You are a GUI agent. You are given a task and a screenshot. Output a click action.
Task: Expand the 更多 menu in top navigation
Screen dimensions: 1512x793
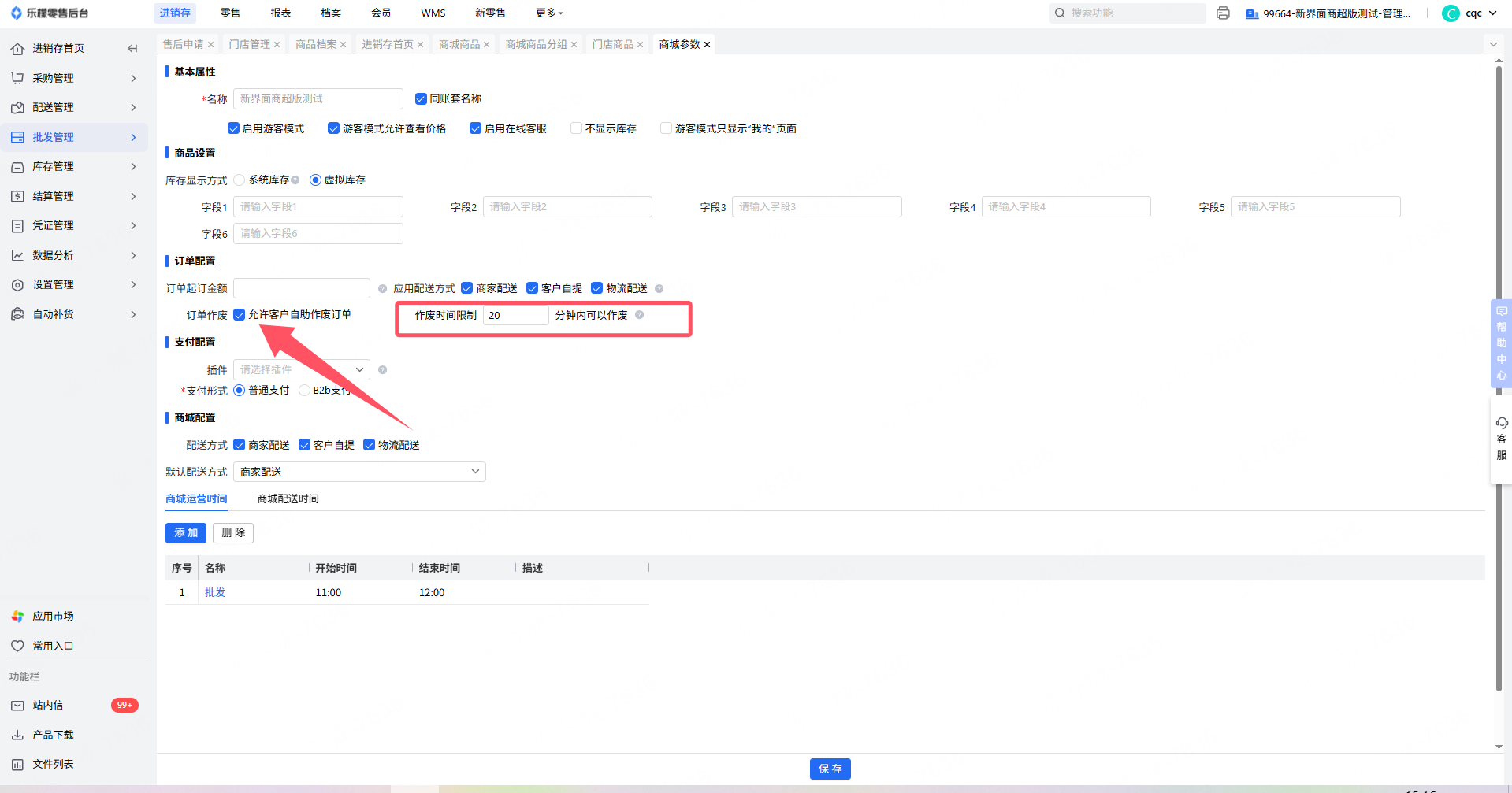click(549, 13)
